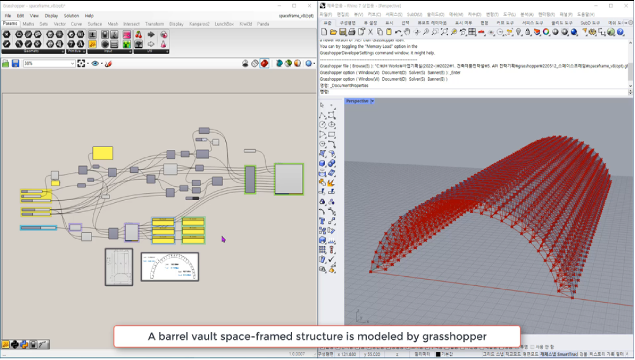Select the large green-outlined output component

tap(289, 179)
